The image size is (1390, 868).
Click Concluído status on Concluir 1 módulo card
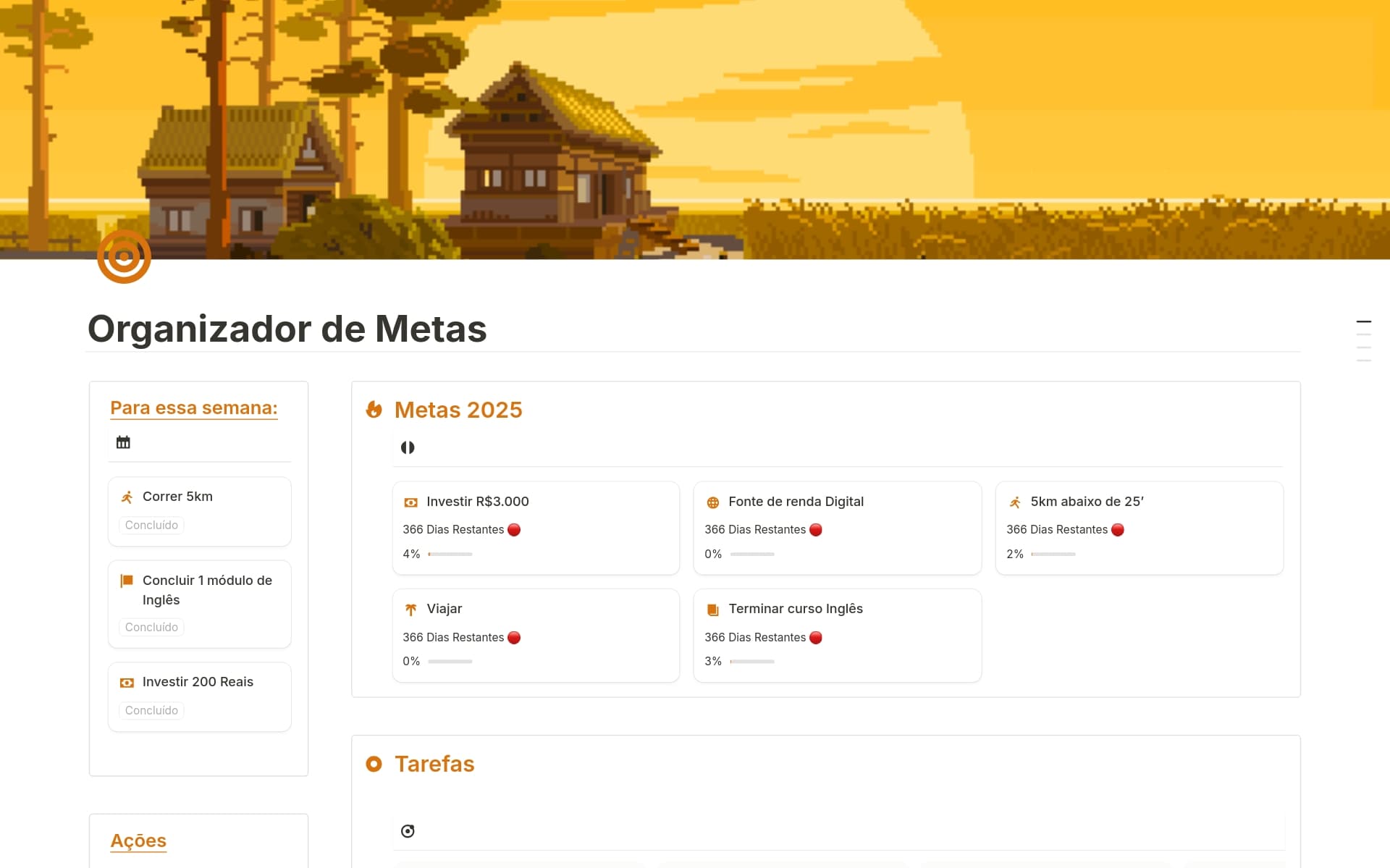[x=151, y=627]
